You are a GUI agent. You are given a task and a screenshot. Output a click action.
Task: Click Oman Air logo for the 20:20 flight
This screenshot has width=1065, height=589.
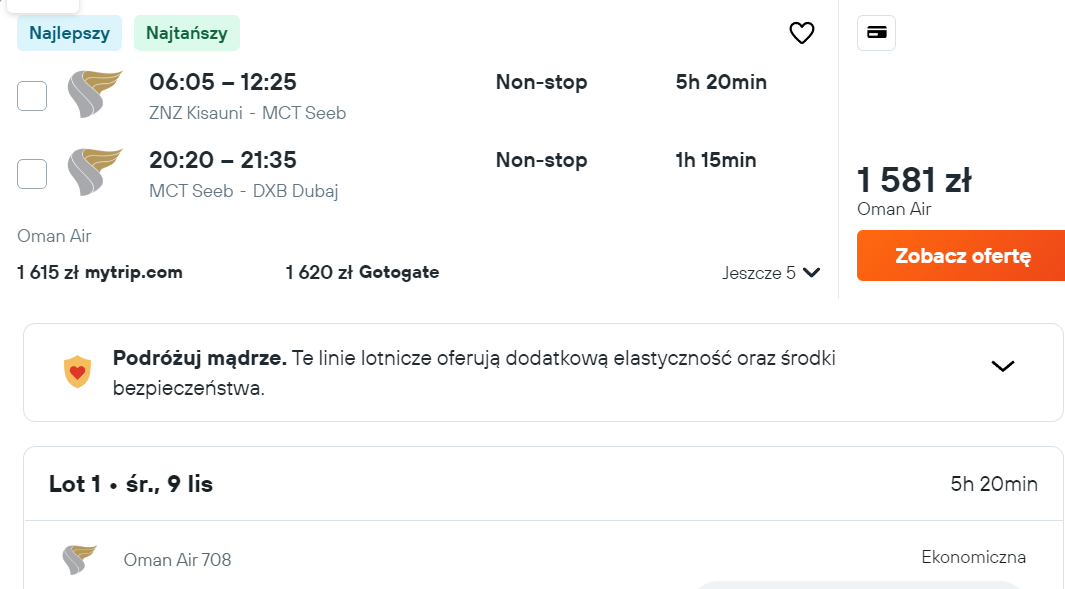(x=95, y=172)
